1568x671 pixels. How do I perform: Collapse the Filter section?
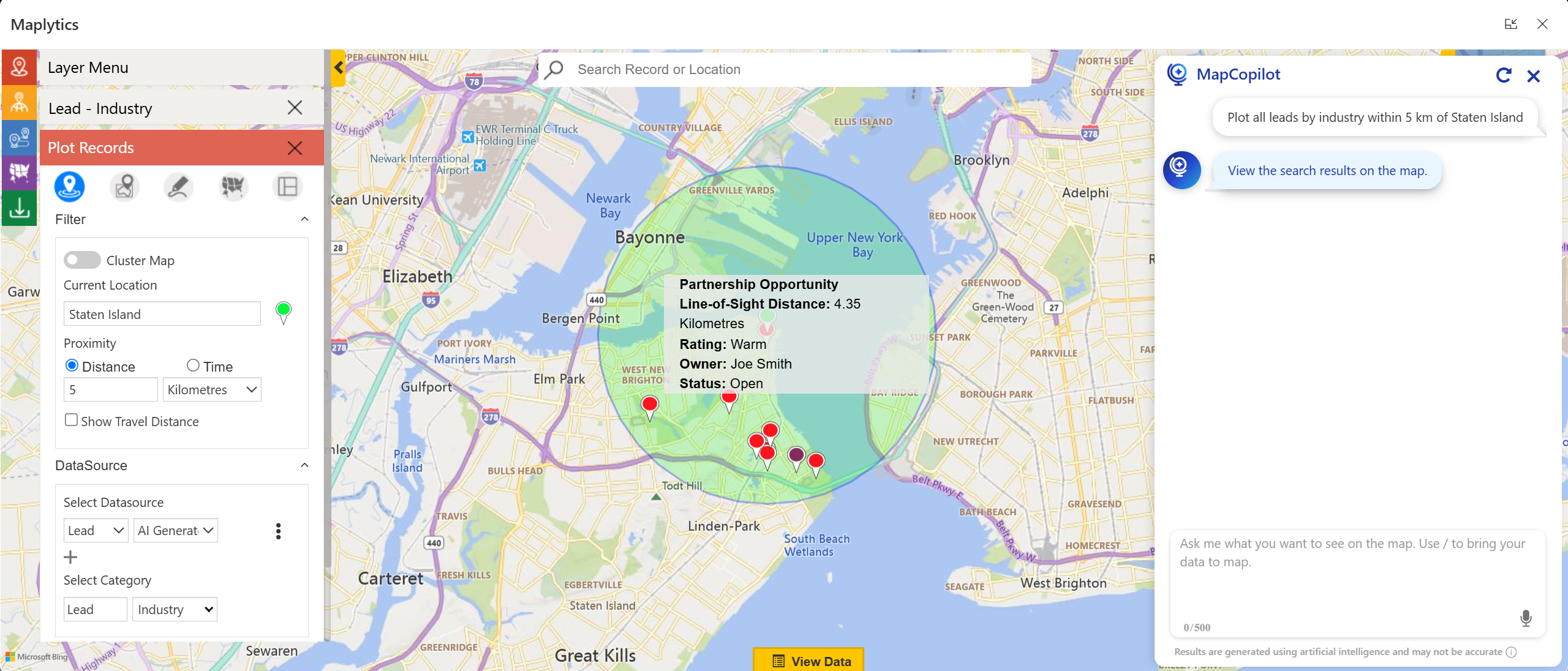point(304,219)
